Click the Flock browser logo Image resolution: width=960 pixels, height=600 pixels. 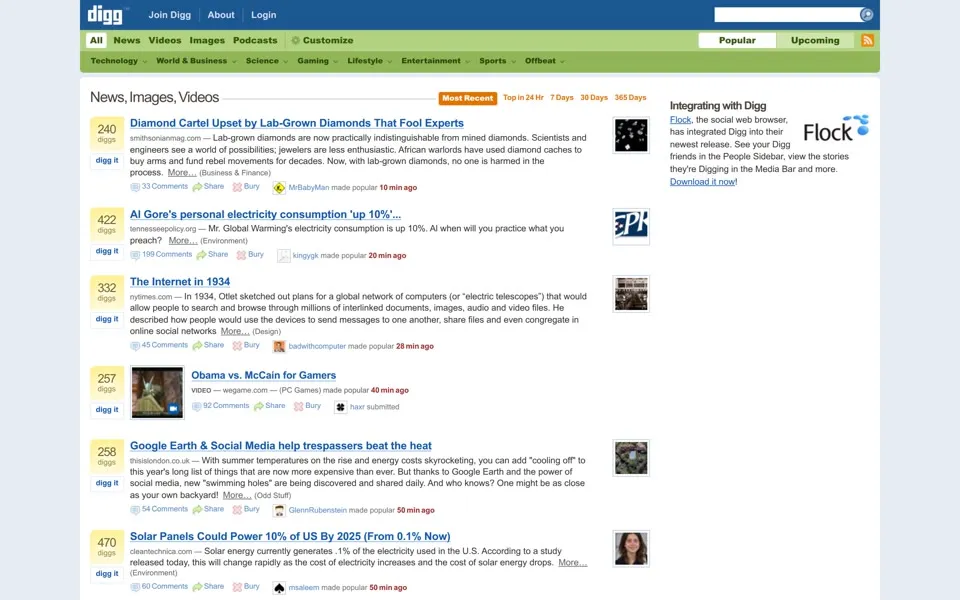point(836,129)
